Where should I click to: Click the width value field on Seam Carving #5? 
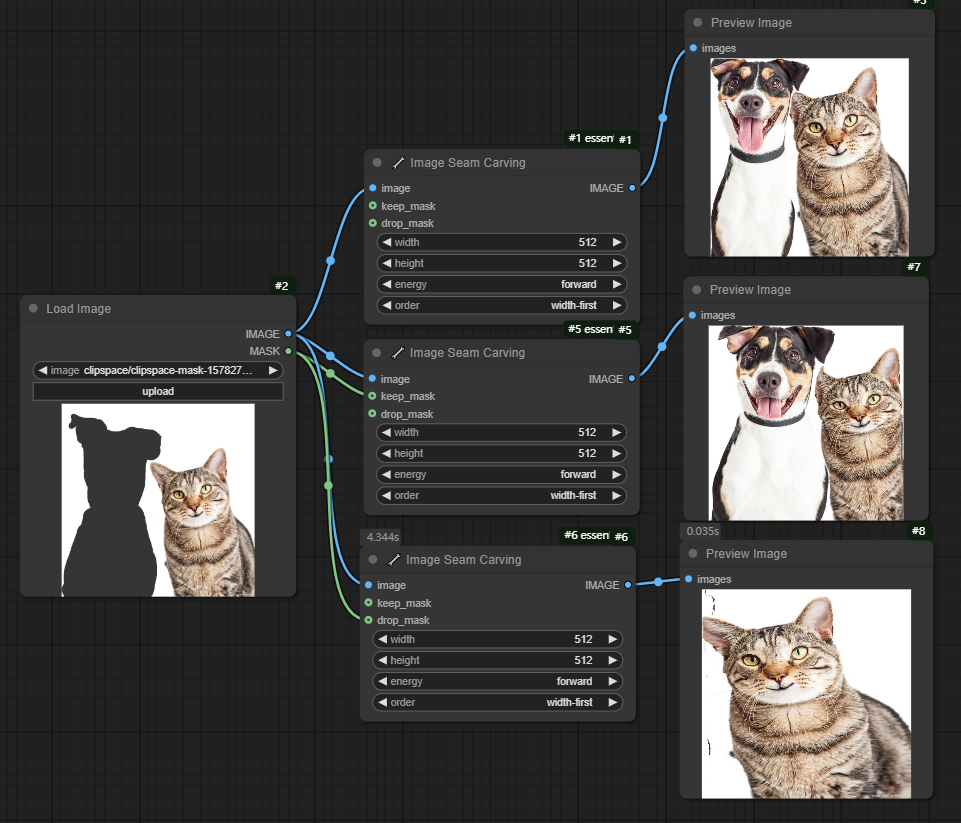502,433
